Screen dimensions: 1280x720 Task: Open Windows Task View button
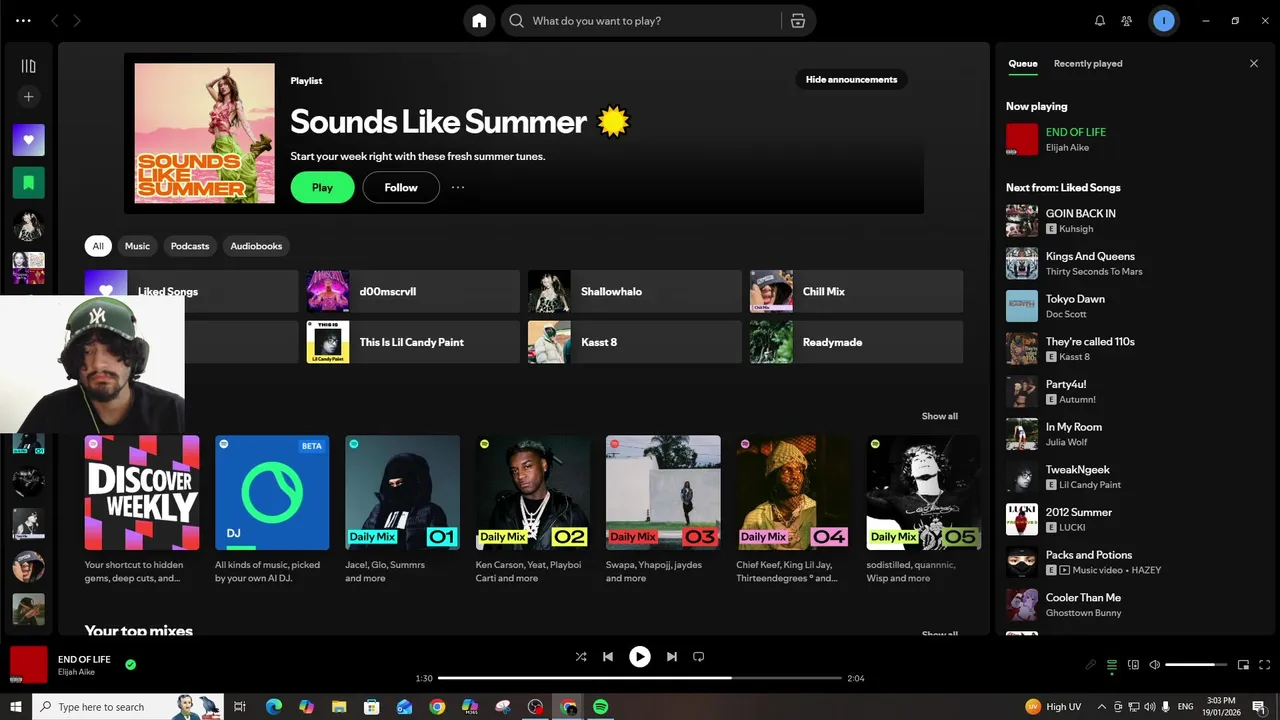(x=240, y=707)
